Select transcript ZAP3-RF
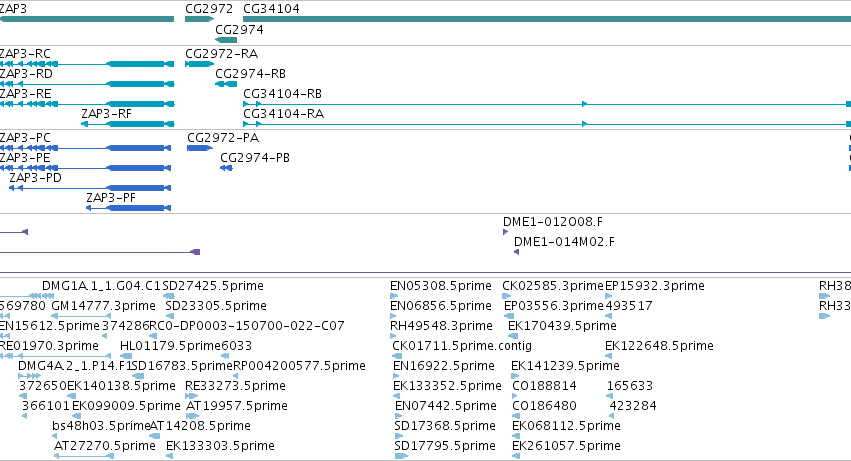Viewport: 851px width, 461px height. point(128,124)
